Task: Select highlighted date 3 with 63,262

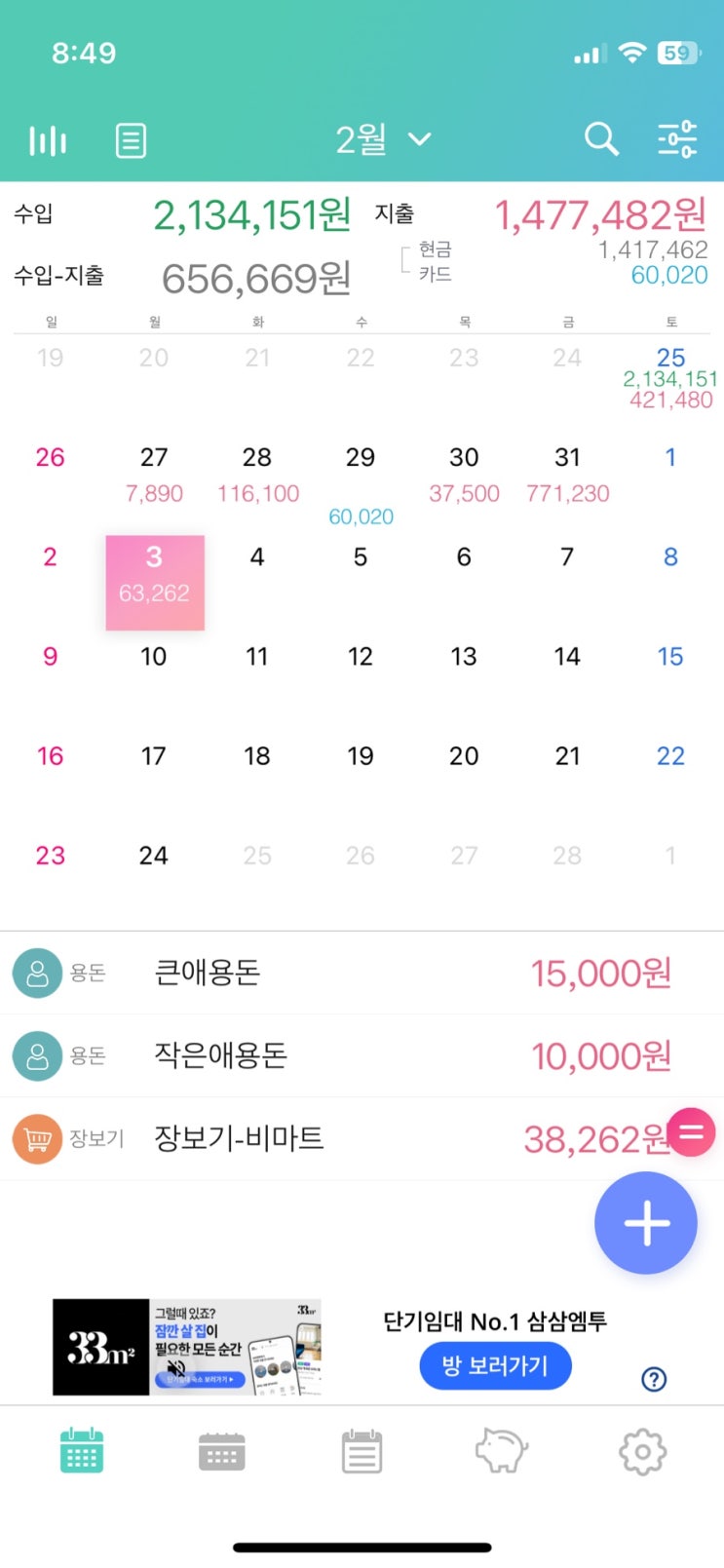Action: (155, 582)
